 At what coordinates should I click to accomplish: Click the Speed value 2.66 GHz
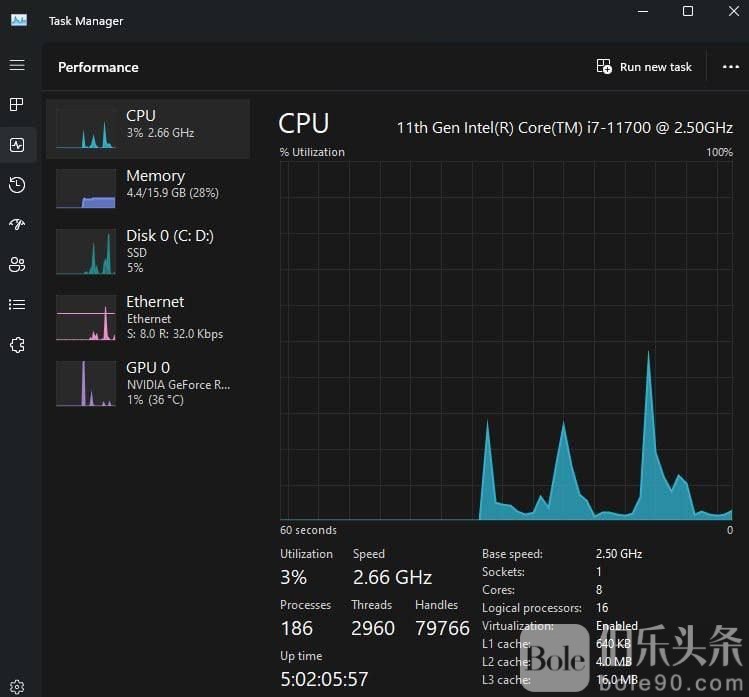pyautogui.click(x=392, y=577)
